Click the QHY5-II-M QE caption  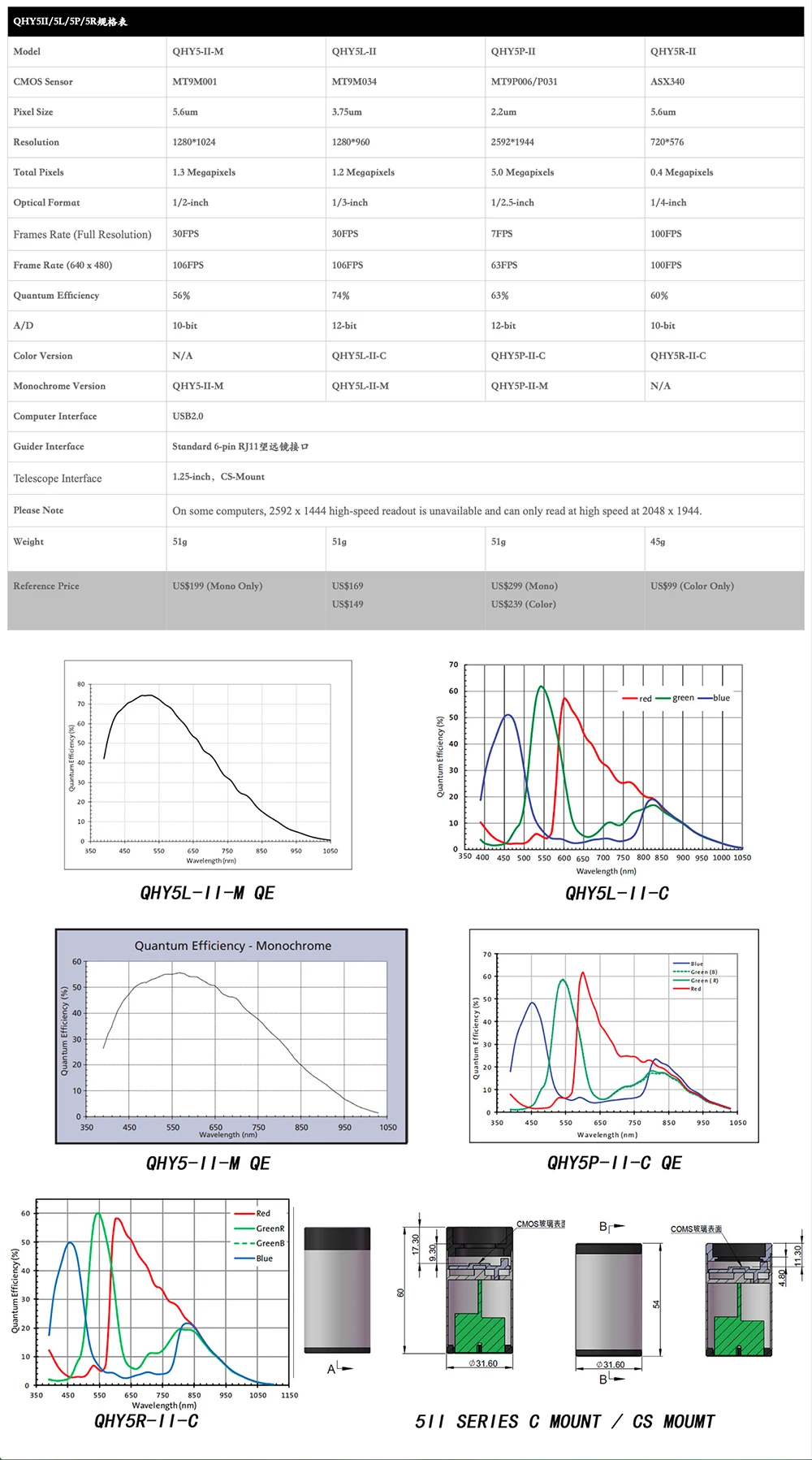pyautogui.click(x=208, y=1163)
